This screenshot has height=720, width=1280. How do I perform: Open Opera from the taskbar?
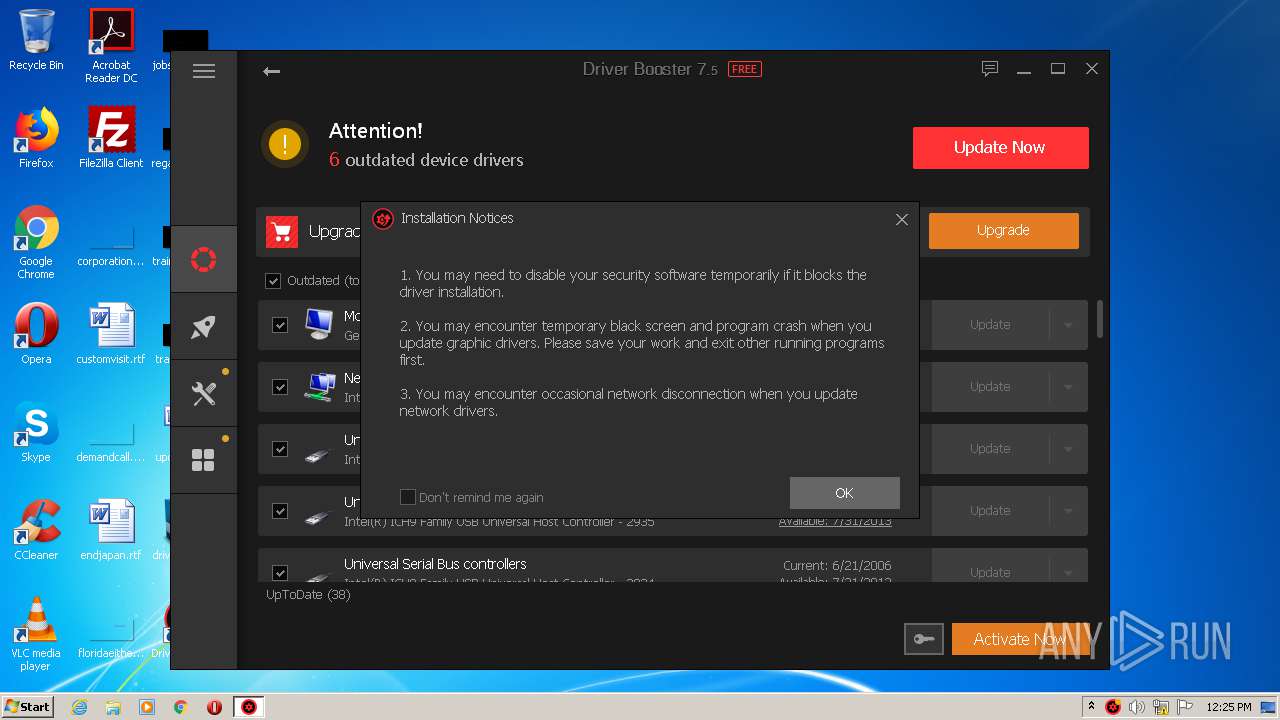[x=214, y=707]
